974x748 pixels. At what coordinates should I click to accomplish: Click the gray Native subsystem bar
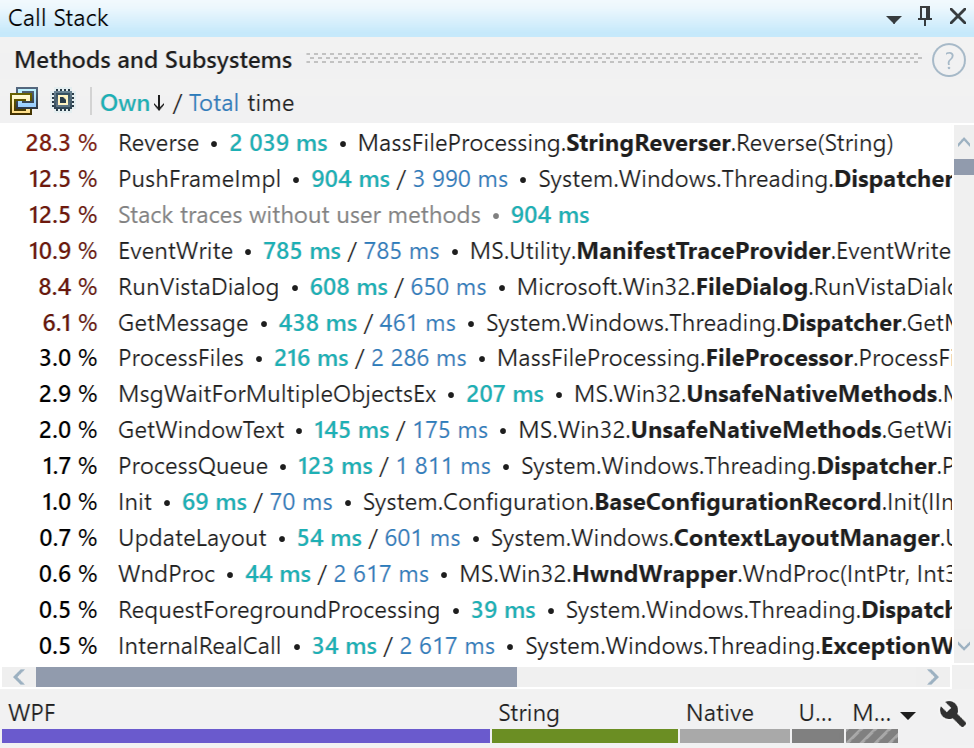735,736
